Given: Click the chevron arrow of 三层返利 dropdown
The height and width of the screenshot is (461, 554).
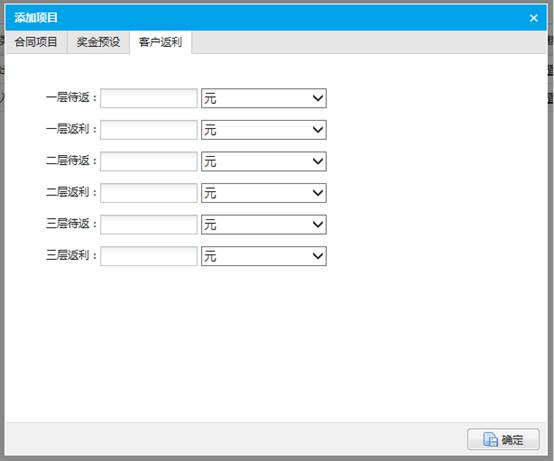Looking at the screenshot, I should pos(318,256).
